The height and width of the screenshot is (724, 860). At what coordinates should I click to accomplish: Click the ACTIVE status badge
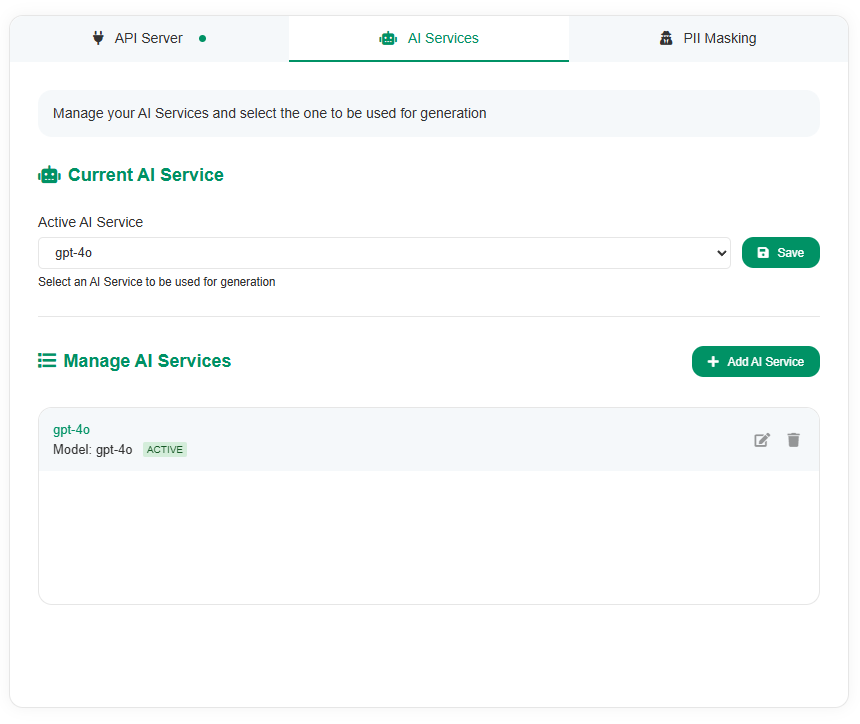165,450
